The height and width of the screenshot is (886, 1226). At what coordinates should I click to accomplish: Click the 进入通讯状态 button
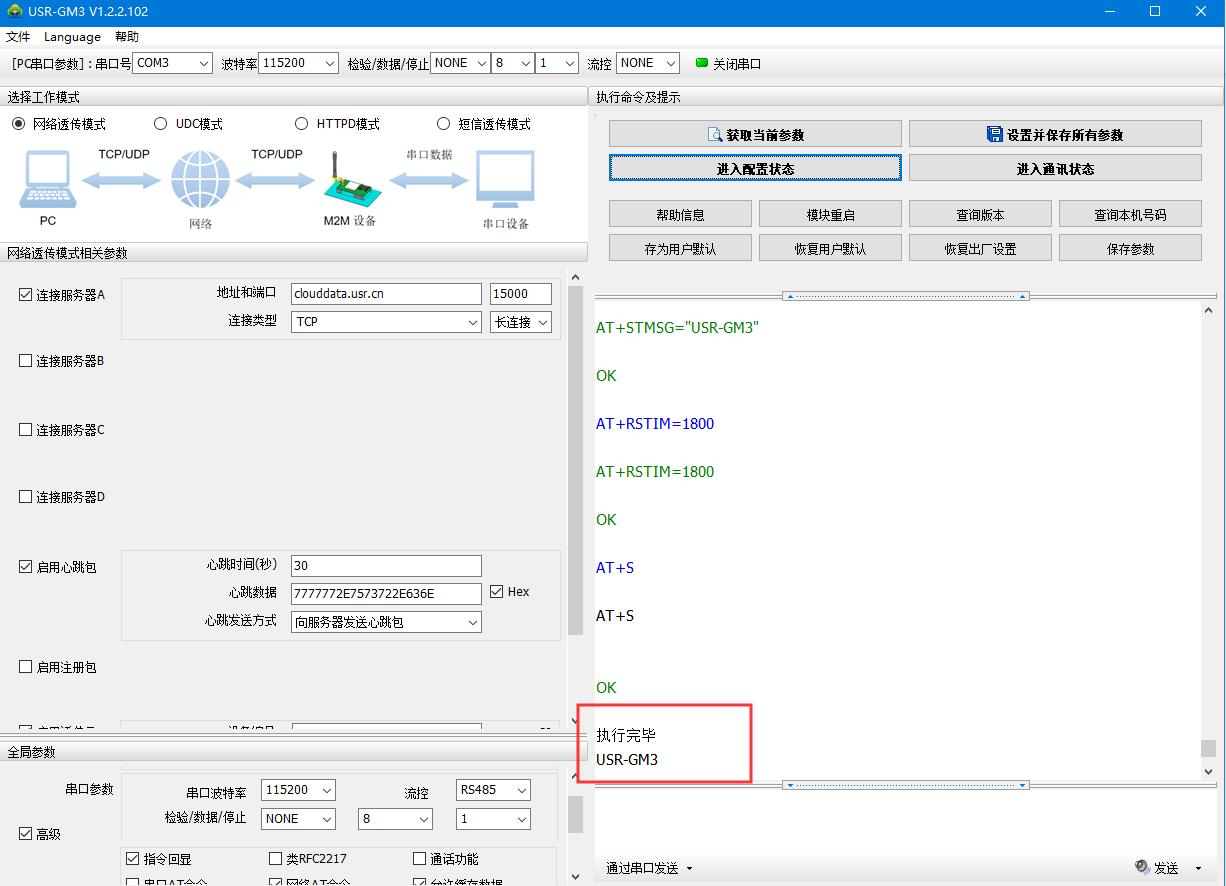point(1055,169)
